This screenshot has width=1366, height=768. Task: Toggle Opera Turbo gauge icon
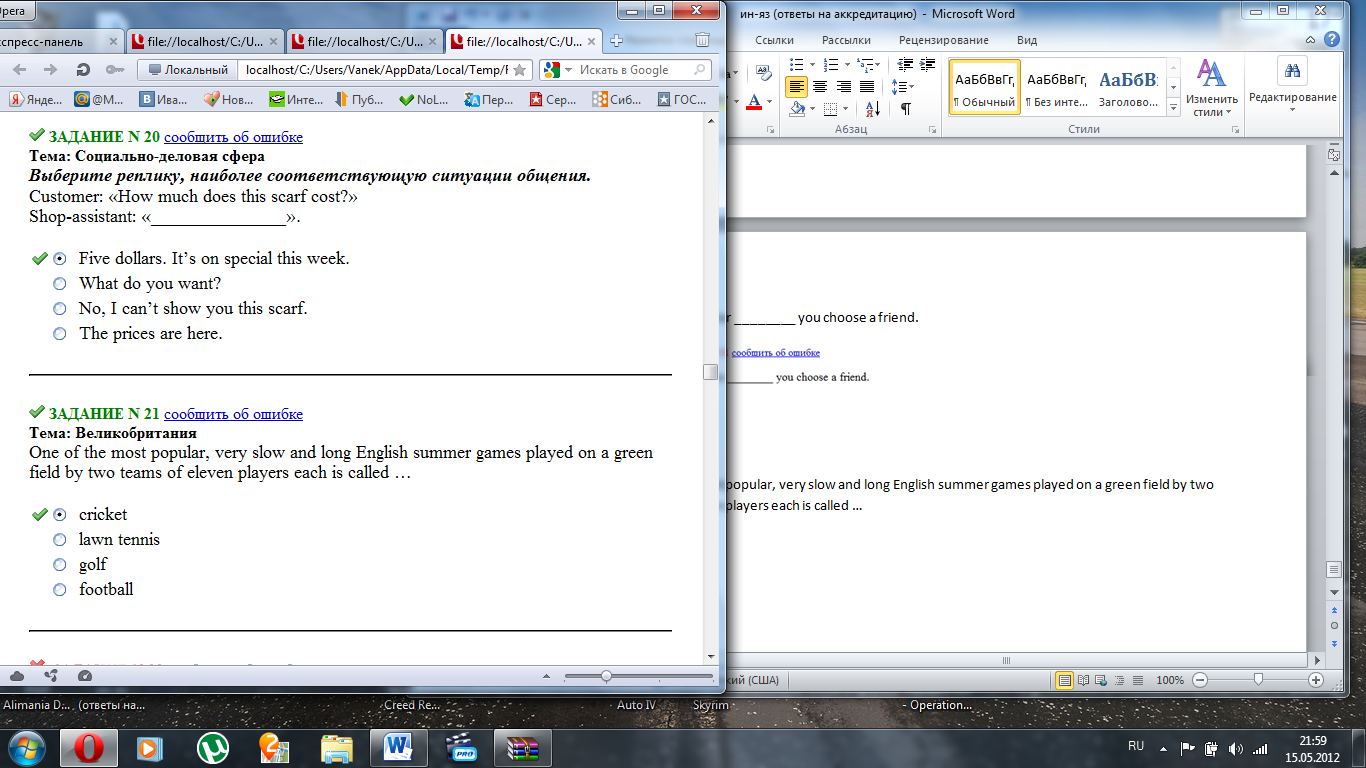click(84, 677)
